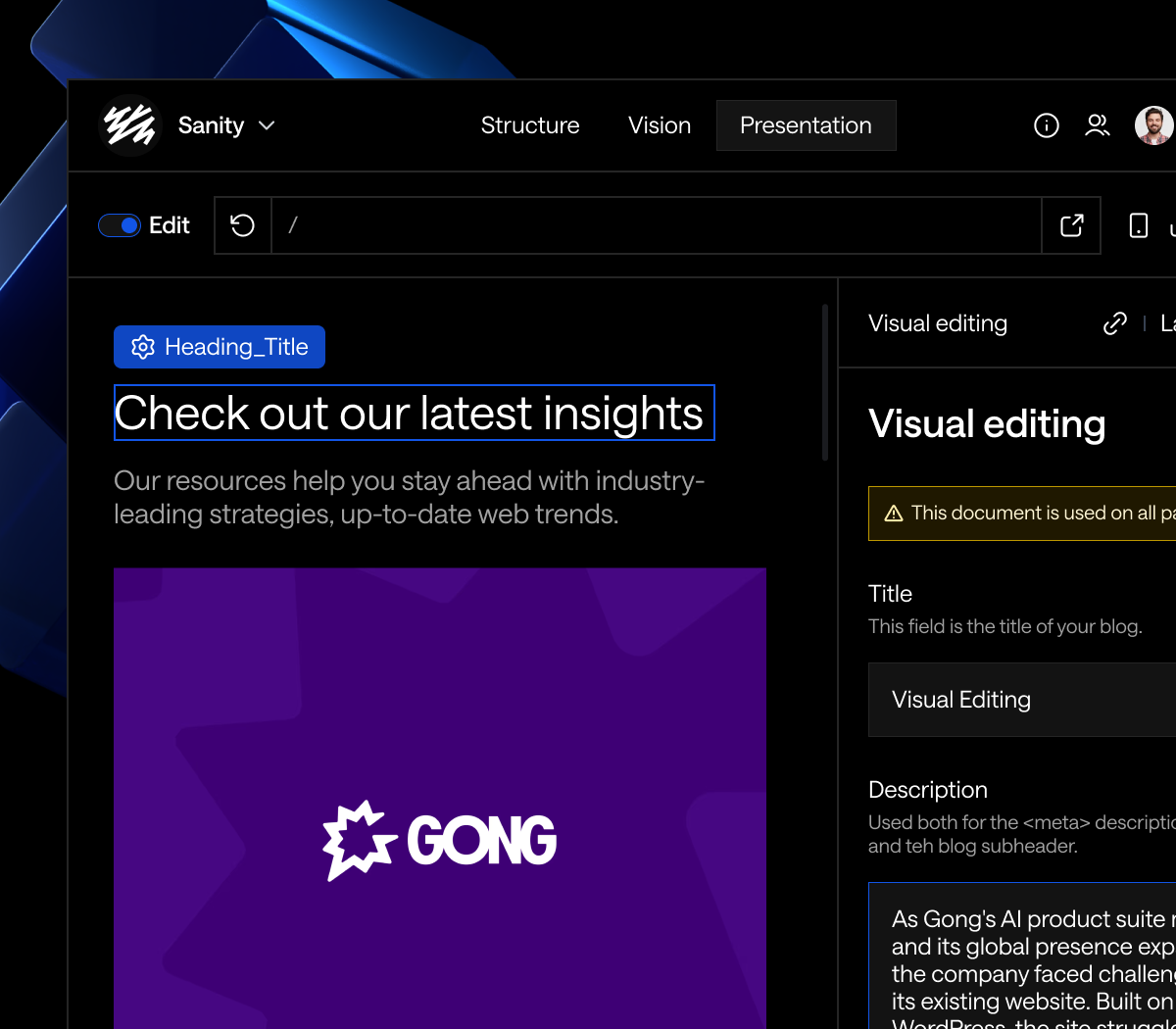Click the refresh preview icon
Image resolution: width=1176 pixels, height=1029 pixels.
click(x=243, y=225)
